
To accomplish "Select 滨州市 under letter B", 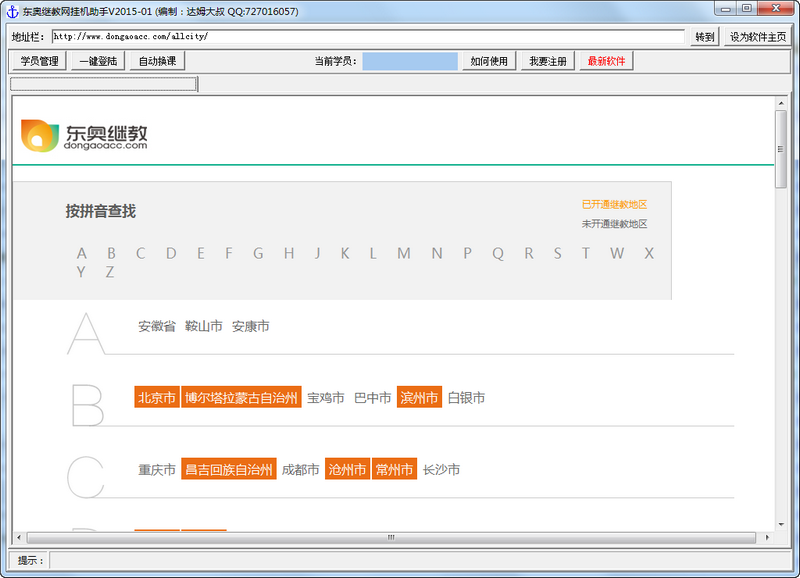I will (421, 397).
